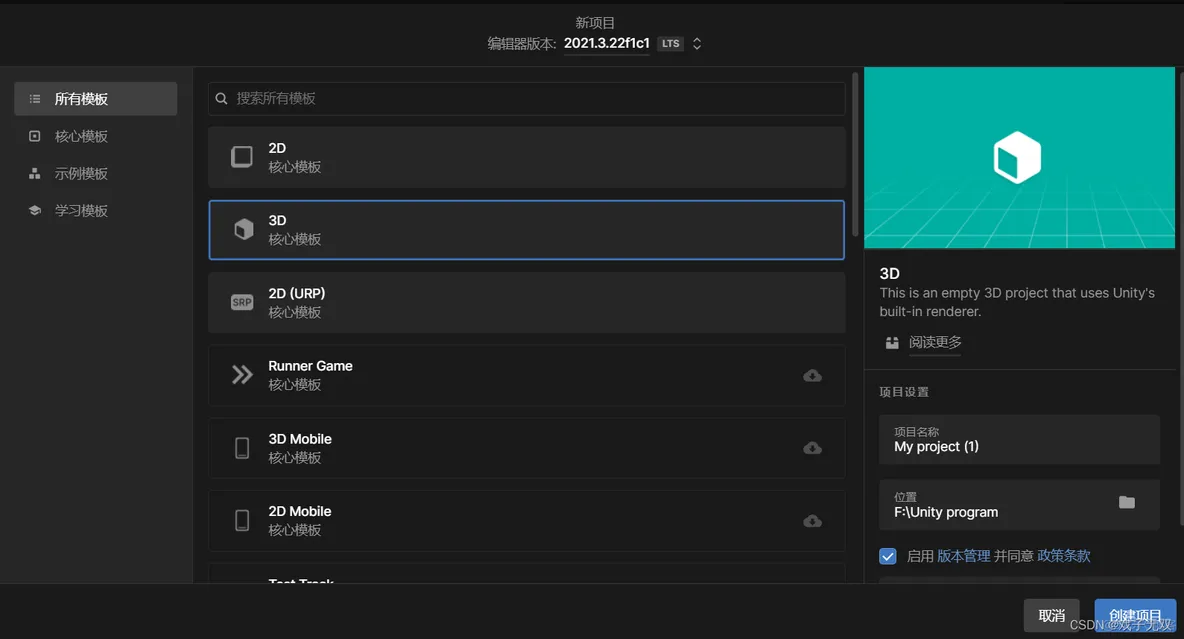Click the LTS badge

671,44
